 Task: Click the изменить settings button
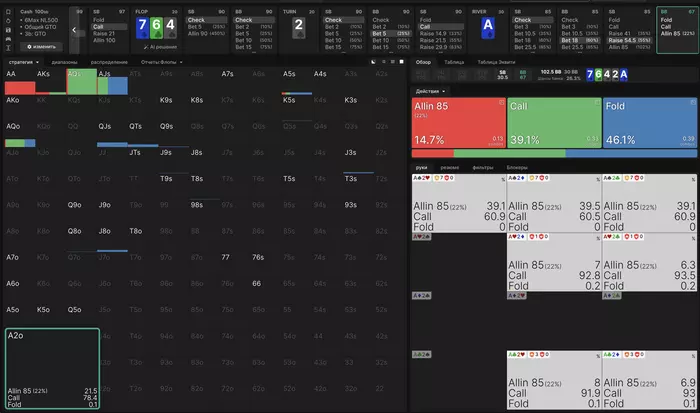coord(41,46)
